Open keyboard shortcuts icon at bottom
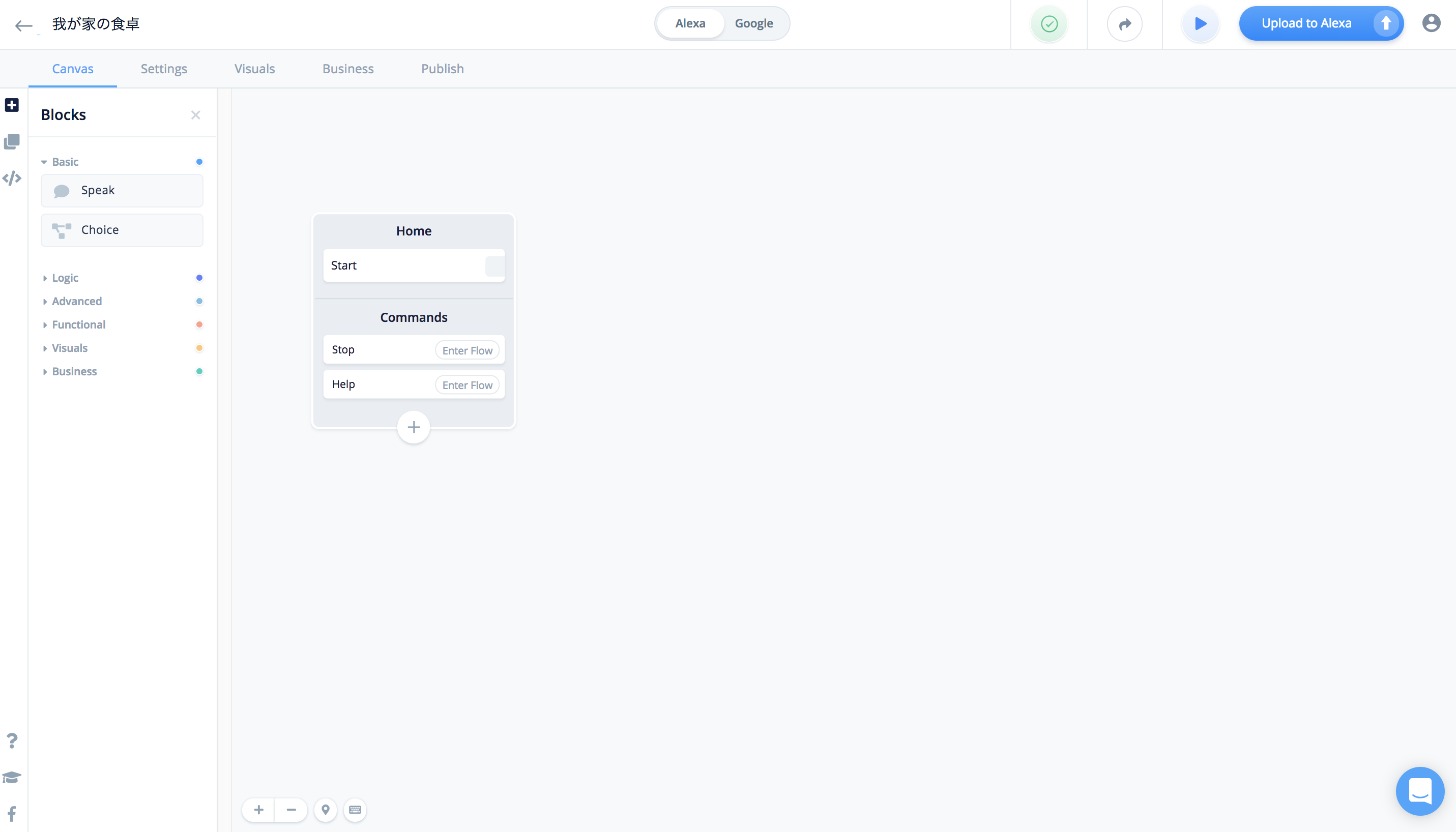This screenshot has width=1456, height=832. 355,810
